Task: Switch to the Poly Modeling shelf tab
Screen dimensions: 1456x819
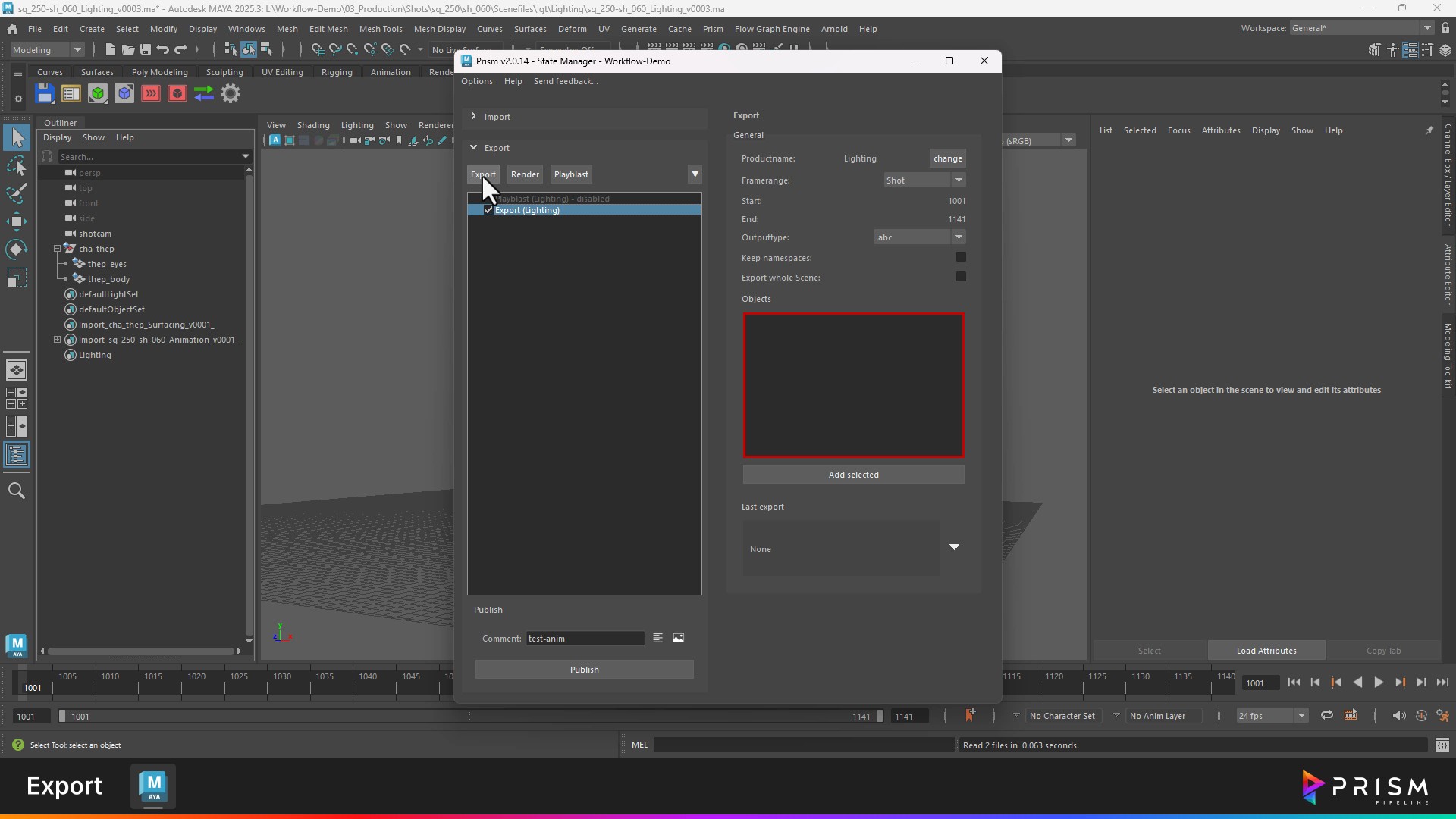Action: (x=159, y=72)
